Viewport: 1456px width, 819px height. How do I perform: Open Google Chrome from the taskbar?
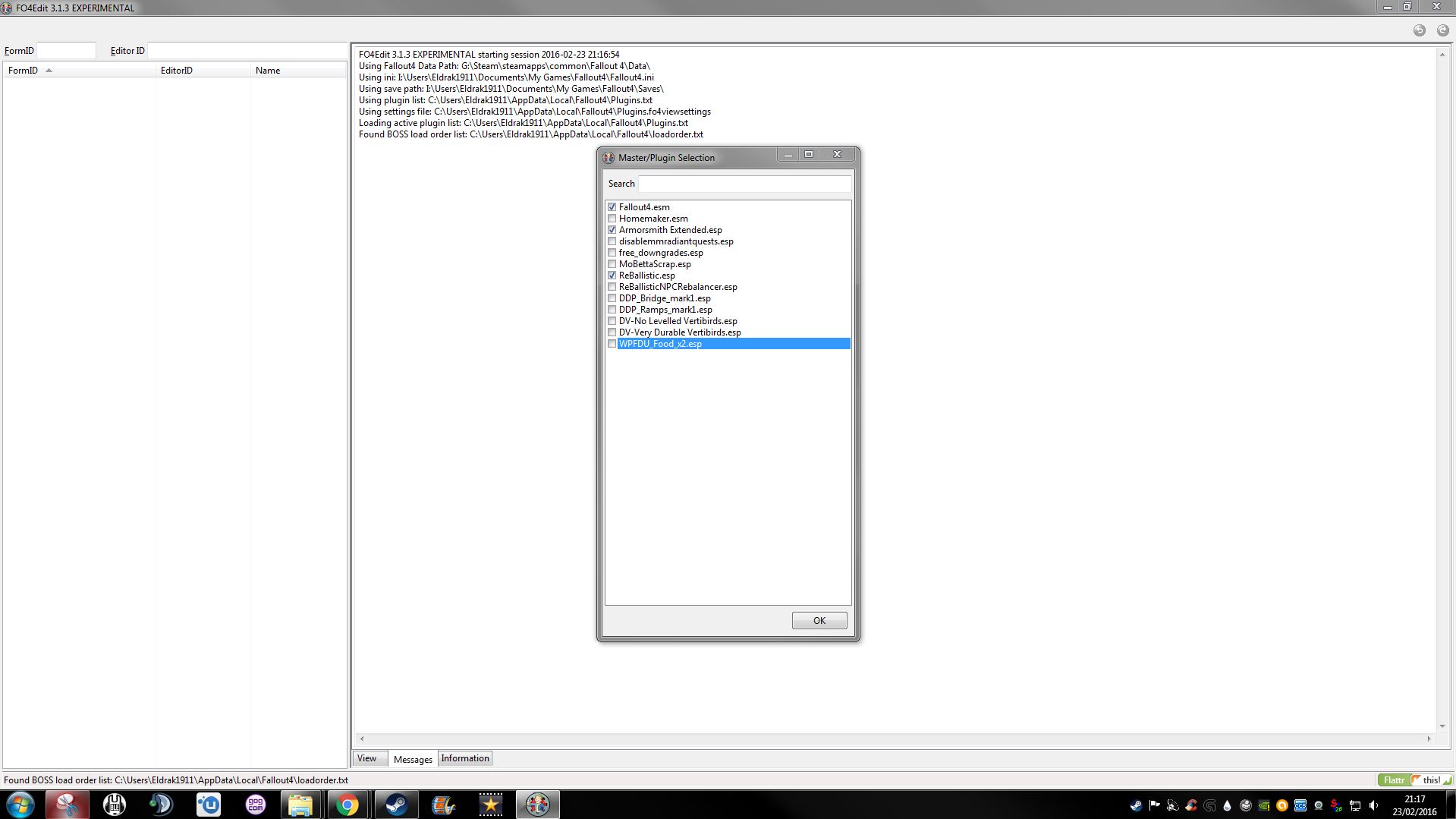[347, 805]
